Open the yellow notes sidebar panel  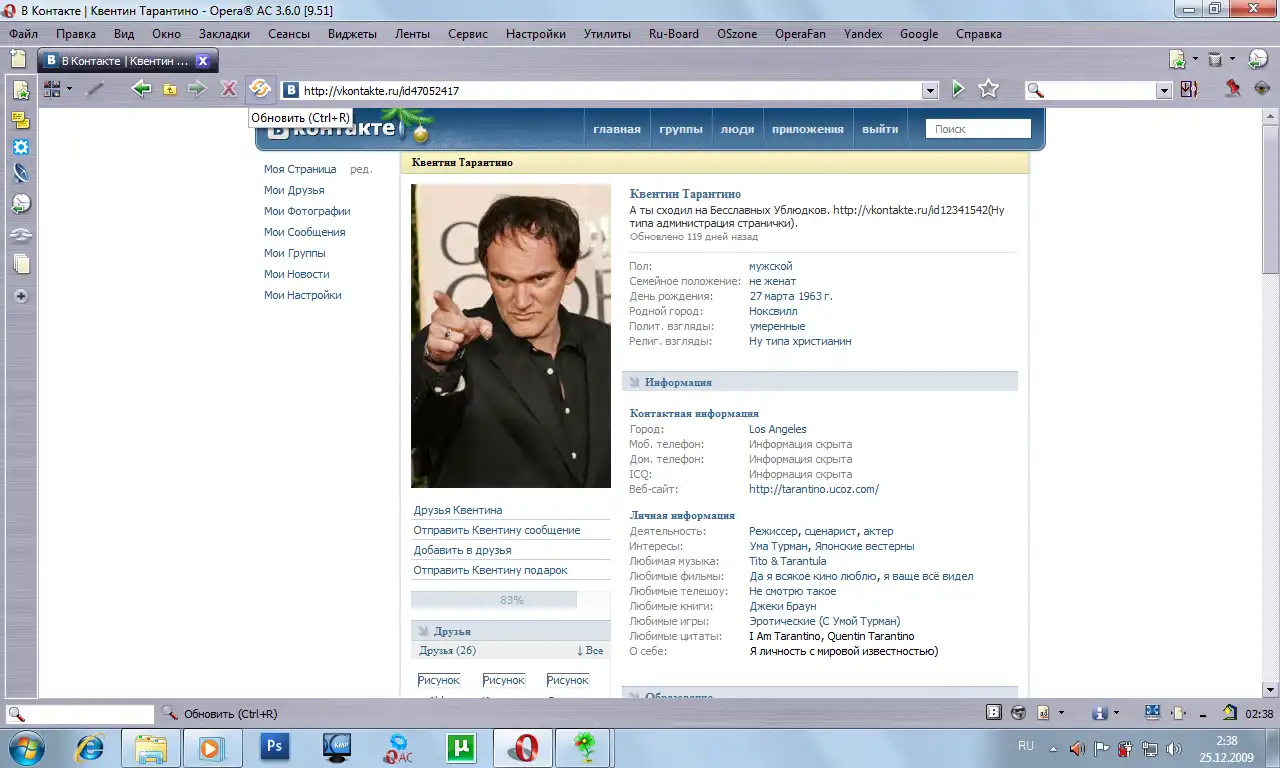(x=20, y=120)
